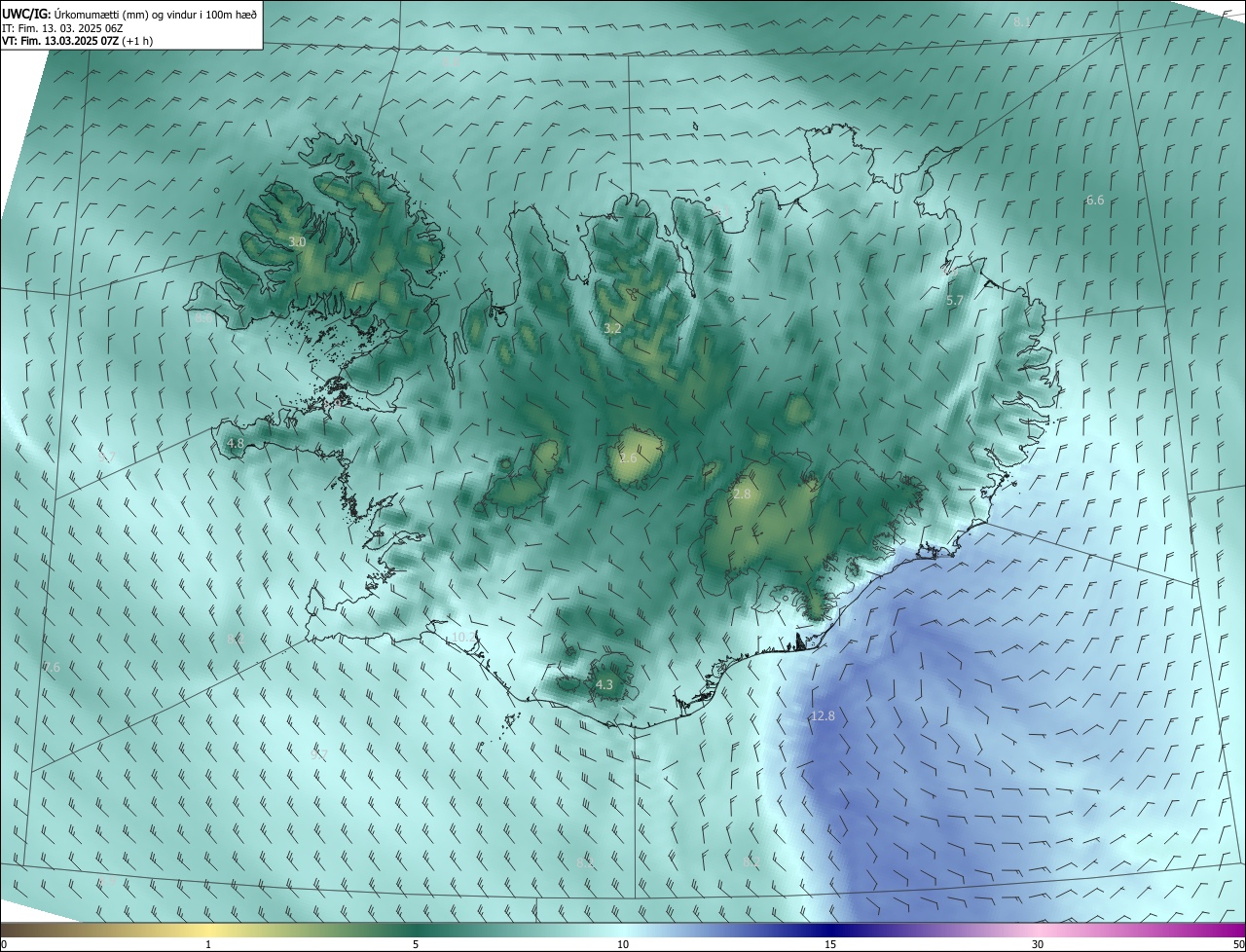Image resolution: width=1246 pixels, height=952 pixels.
Task: Click the color legend bar at the bottom
Action: (623, 931)
